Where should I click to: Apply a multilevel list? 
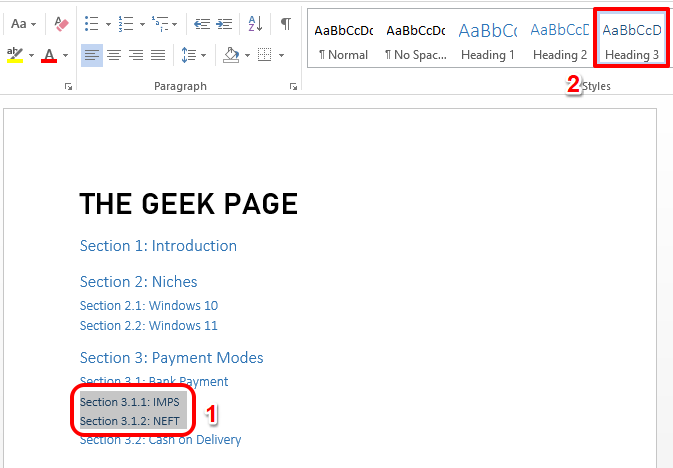coord(160,24)
